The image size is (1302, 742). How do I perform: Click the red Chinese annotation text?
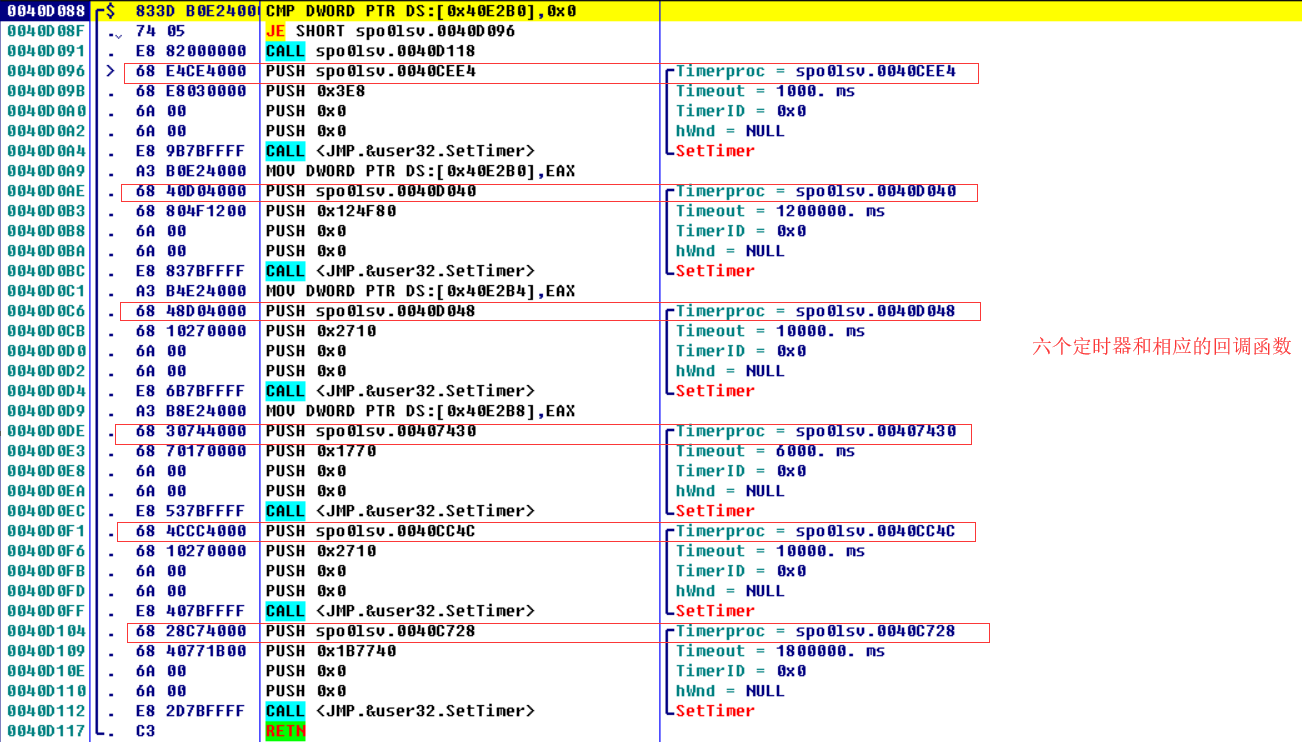pos(1162,347)
